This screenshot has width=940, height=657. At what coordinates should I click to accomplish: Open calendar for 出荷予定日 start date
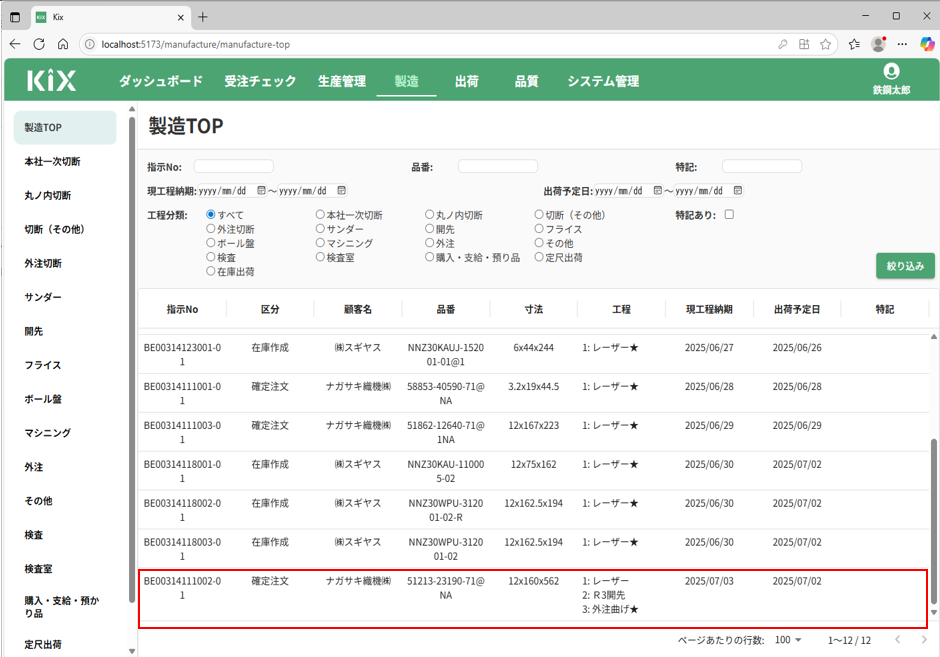(x=658, y=191)
